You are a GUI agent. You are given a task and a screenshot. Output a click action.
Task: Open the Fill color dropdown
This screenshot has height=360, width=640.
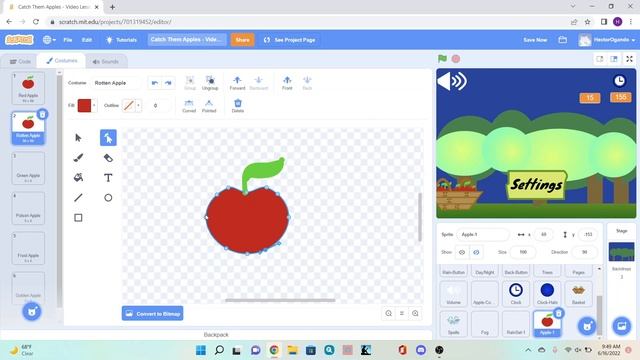click(x=94, y=105)
